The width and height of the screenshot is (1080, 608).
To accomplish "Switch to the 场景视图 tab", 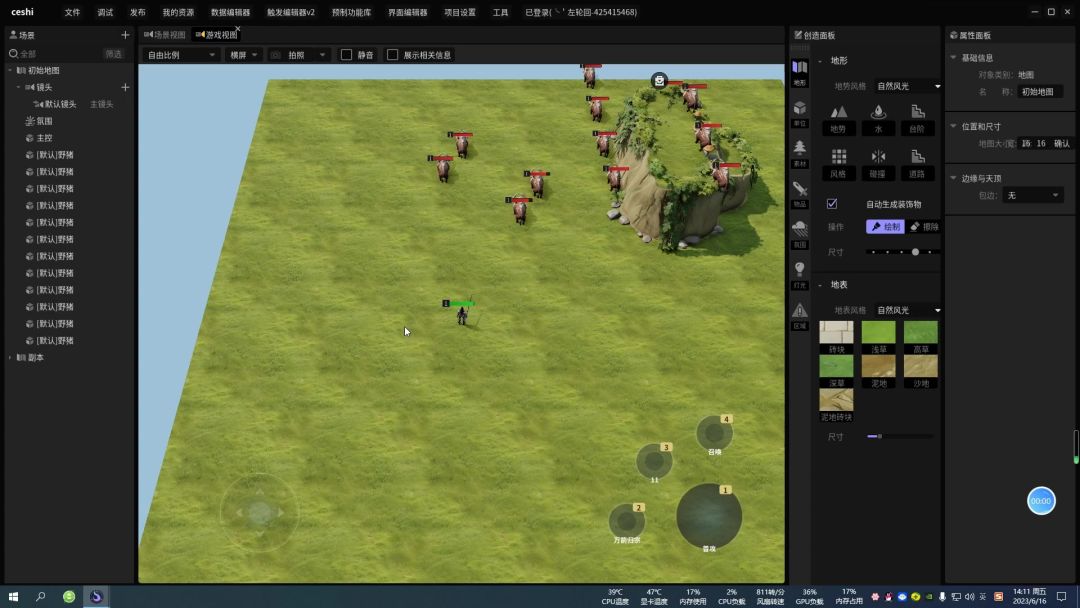I will pyautogui.click(x=165, y=34).
